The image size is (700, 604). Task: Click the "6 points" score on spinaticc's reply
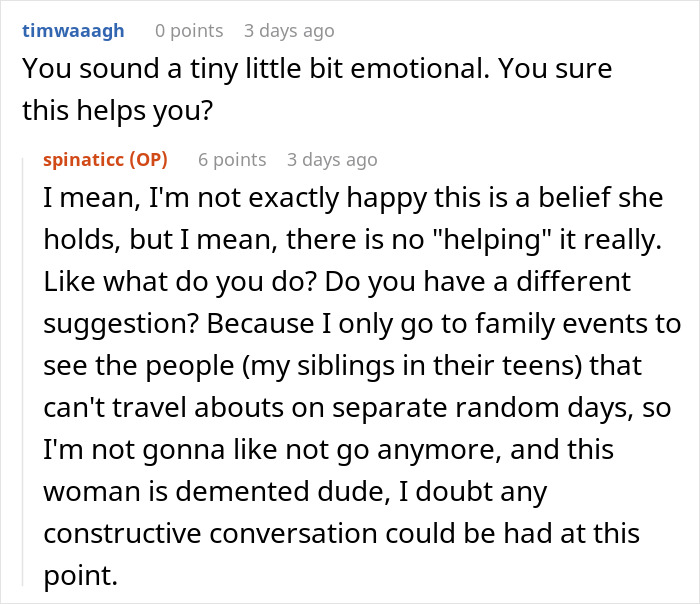tap(232, 160)
